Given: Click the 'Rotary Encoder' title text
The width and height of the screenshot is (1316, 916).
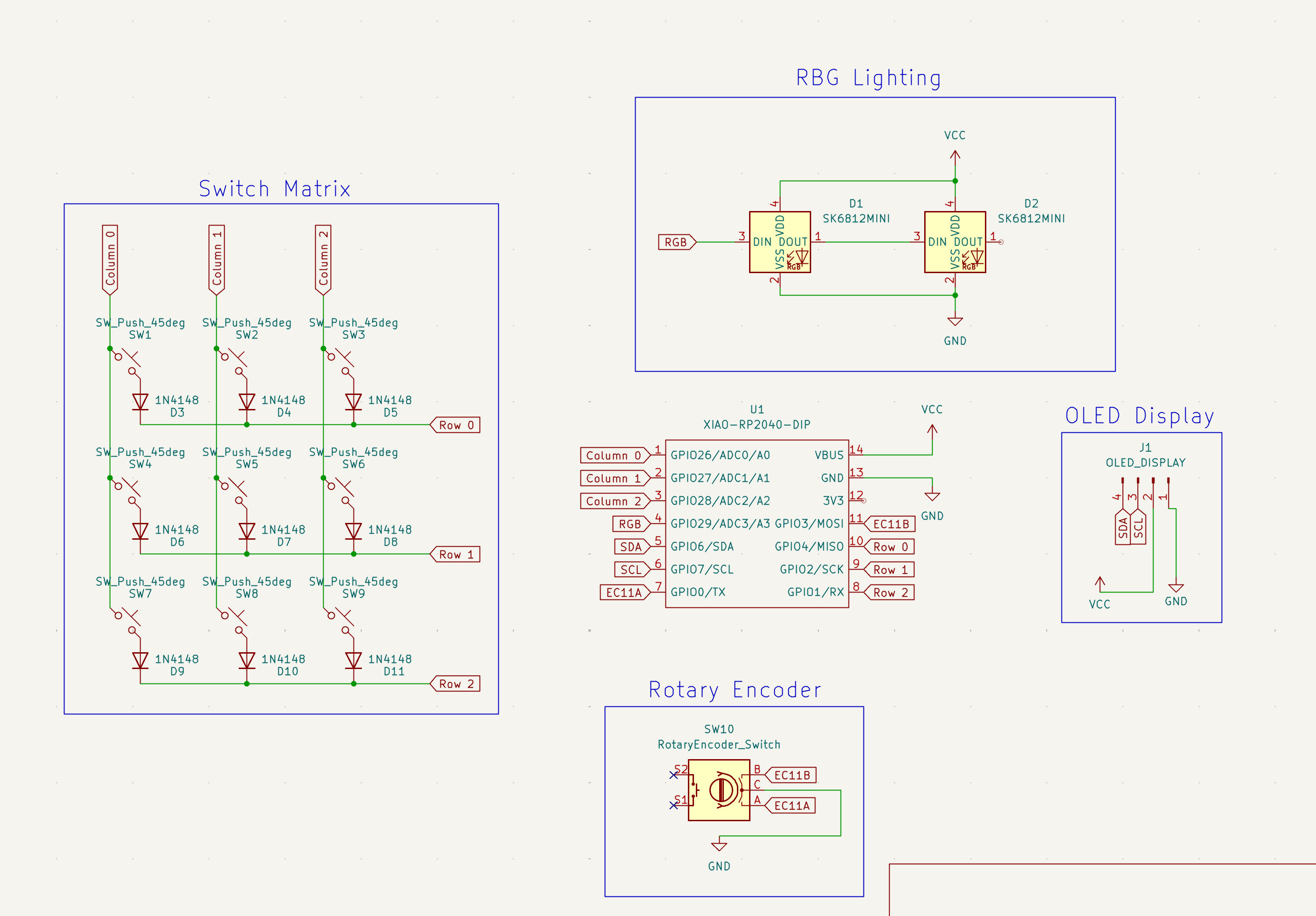Looking at the screenshot, I should click(735, 690).
